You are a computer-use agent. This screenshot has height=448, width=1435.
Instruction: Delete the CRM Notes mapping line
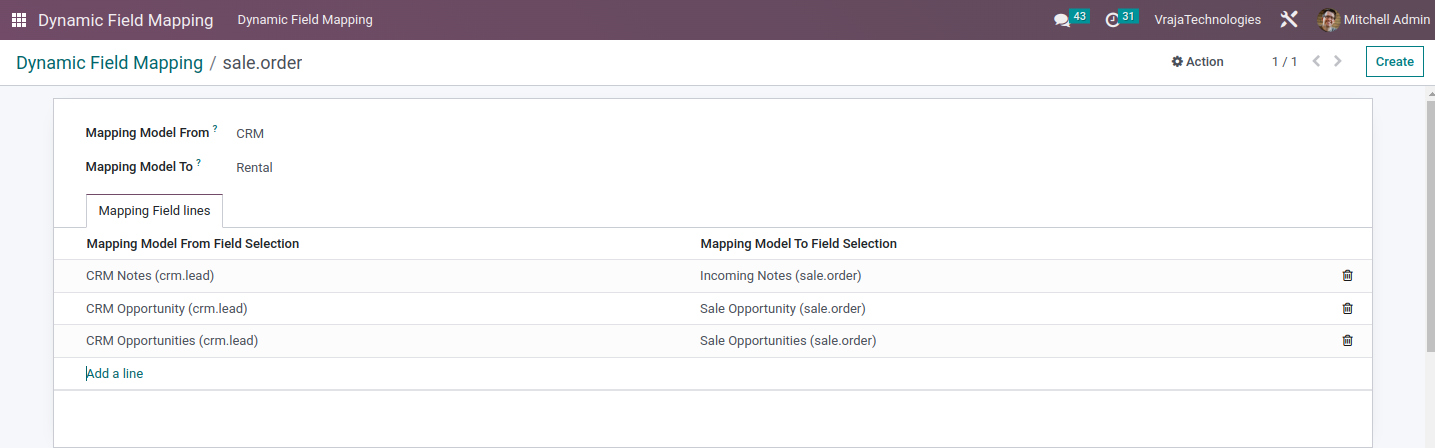(x=1347, y=276)
